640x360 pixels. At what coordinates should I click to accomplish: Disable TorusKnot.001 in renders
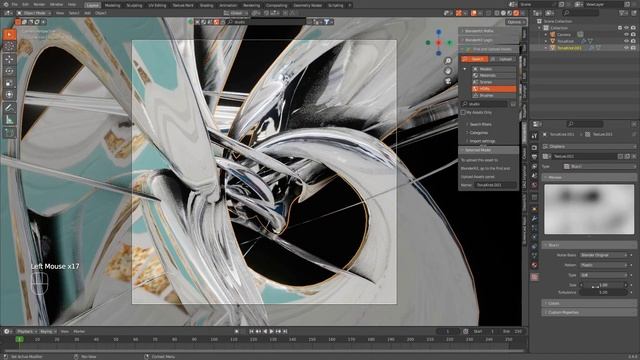coord(633,47)
